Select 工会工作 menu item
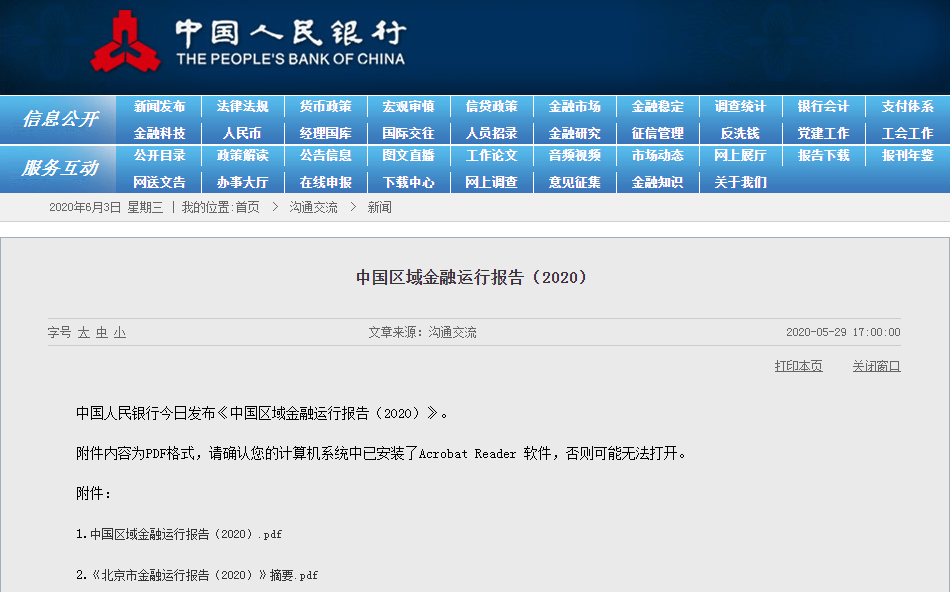The image size is (950, 592). tap(908, 133)
